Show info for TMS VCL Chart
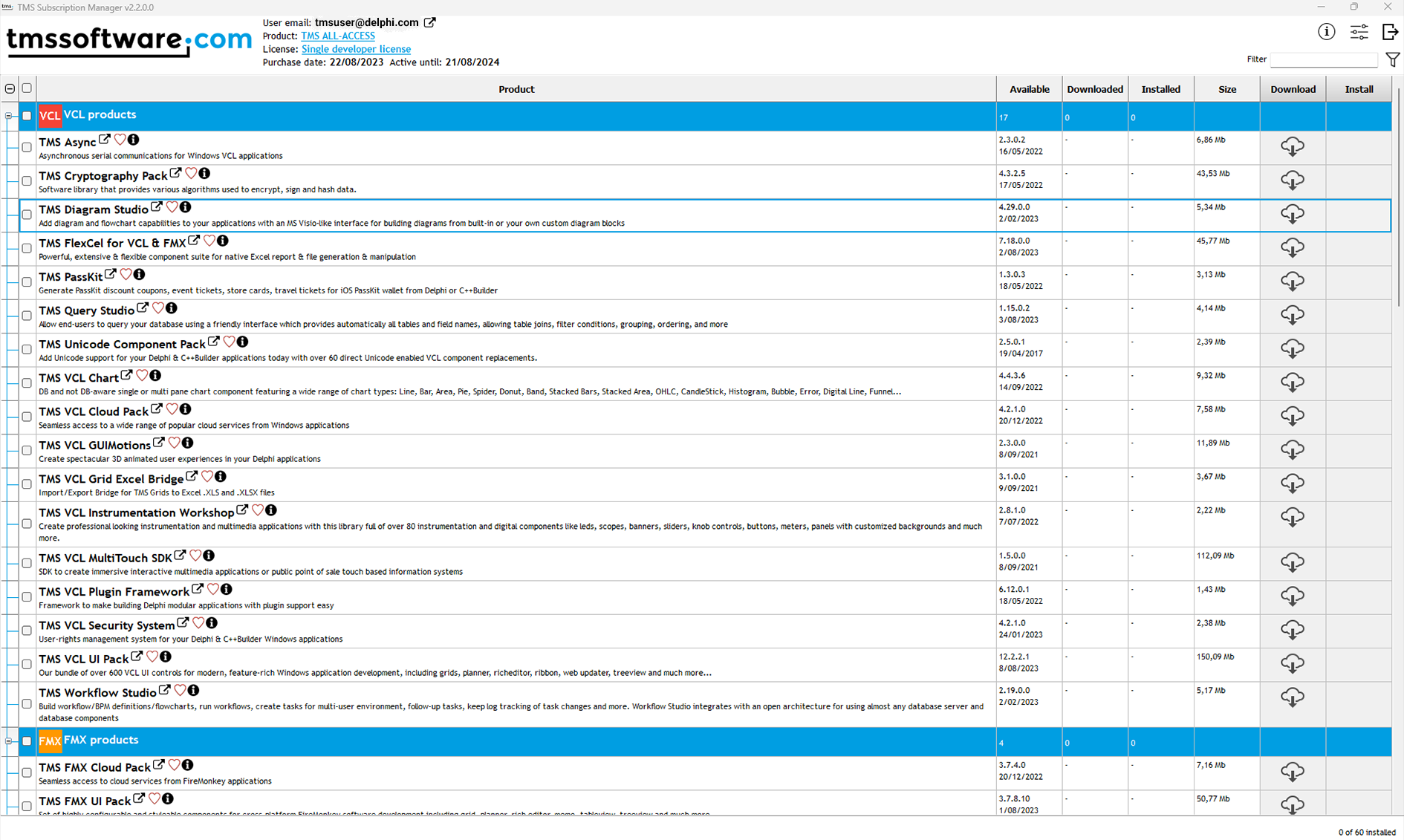Viewport: 1404px width, 840px height. 155,375
